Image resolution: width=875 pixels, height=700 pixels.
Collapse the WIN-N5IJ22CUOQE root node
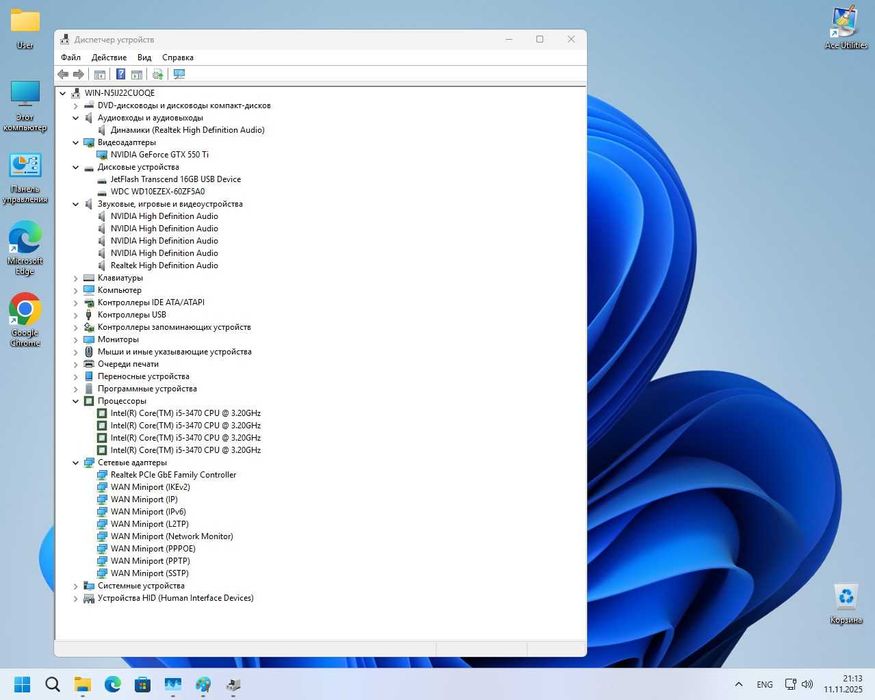point(62,93)
